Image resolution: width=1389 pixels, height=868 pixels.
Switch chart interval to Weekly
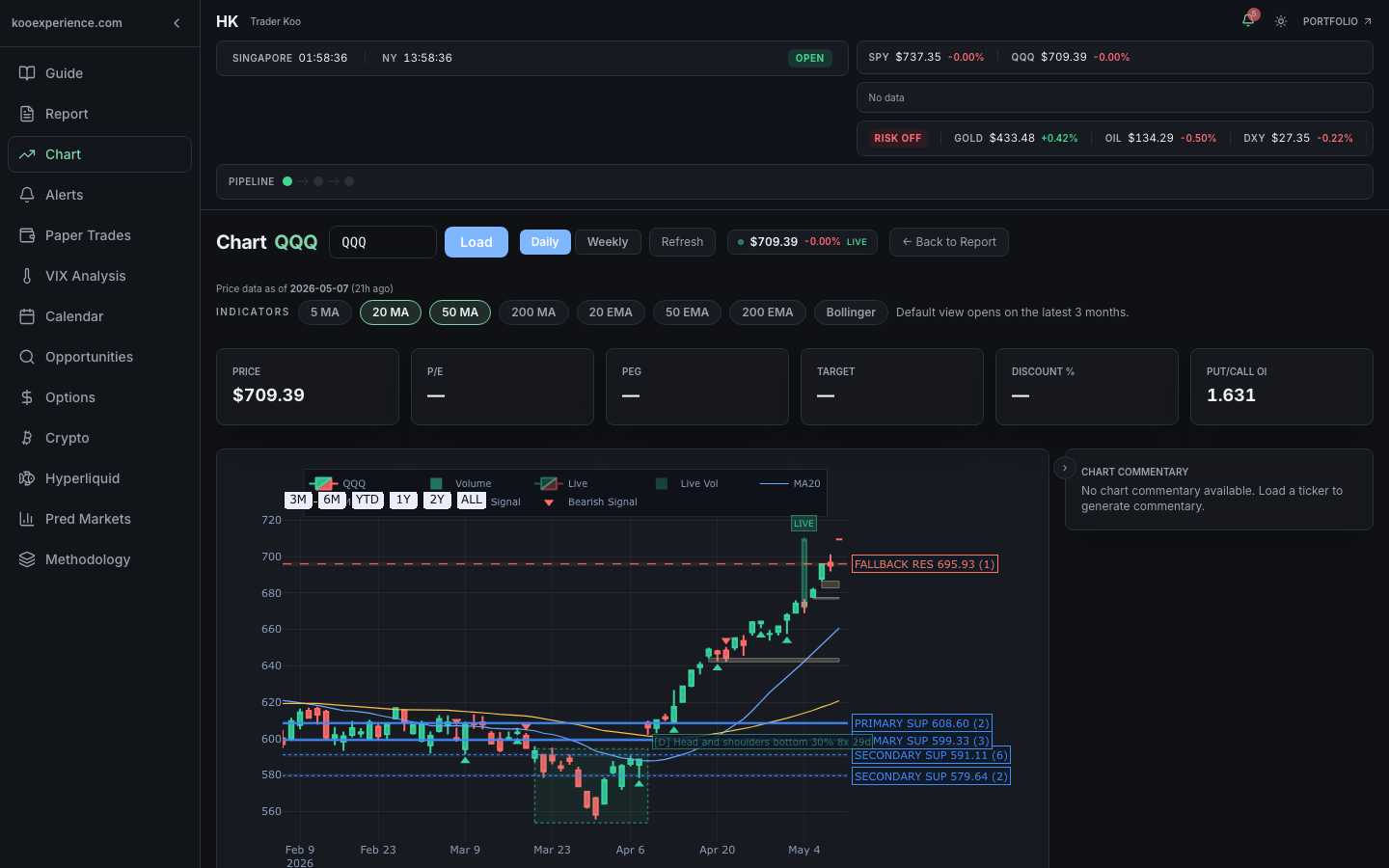[608, 242]
